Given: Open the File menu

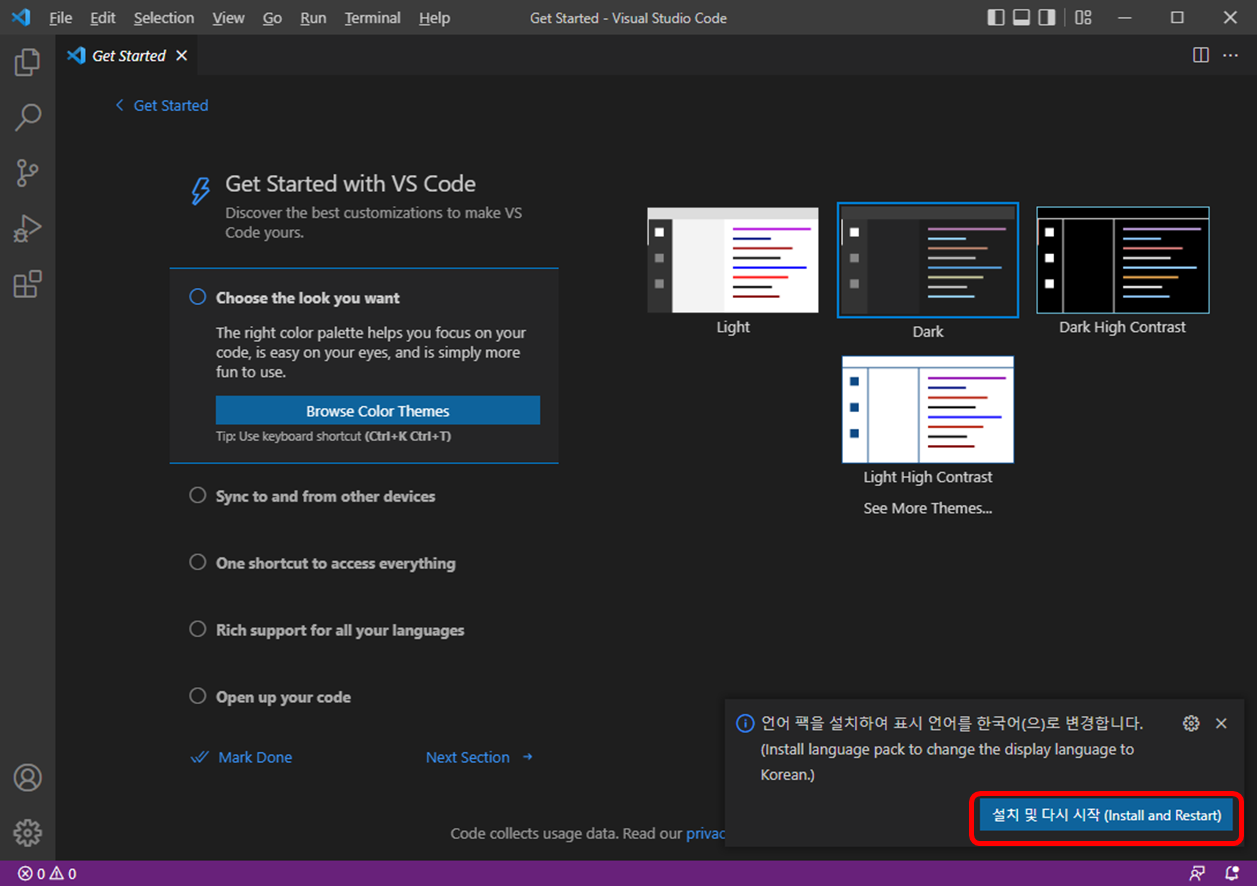Looking at the screenshot, I should click(60, 18).
